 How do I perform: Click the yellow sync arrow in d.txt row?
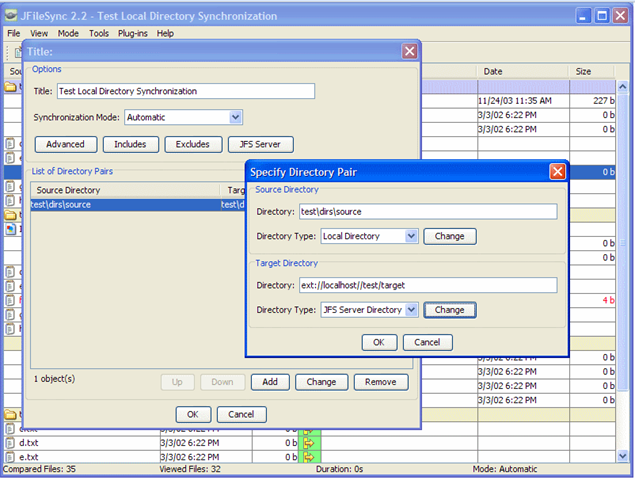[308, 442]
